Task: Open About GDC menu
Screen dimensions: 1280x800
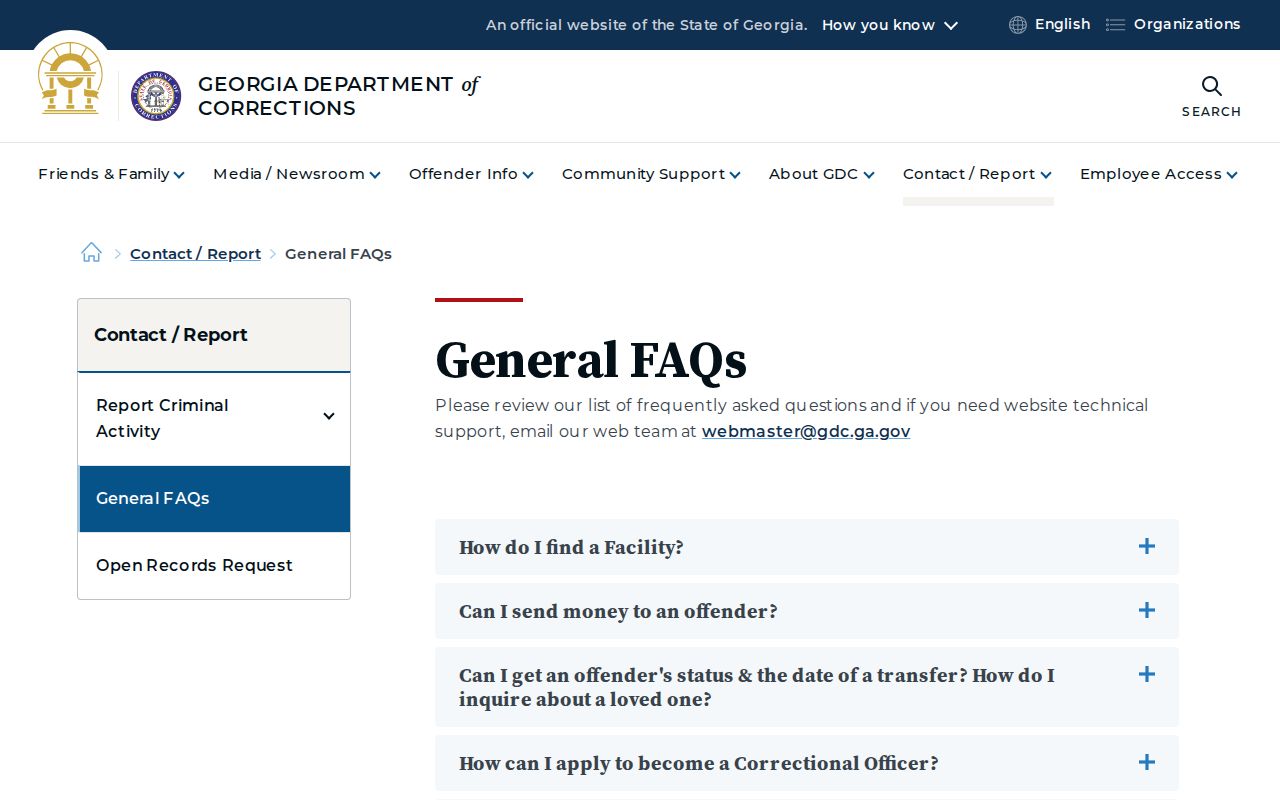Action: 822,174
